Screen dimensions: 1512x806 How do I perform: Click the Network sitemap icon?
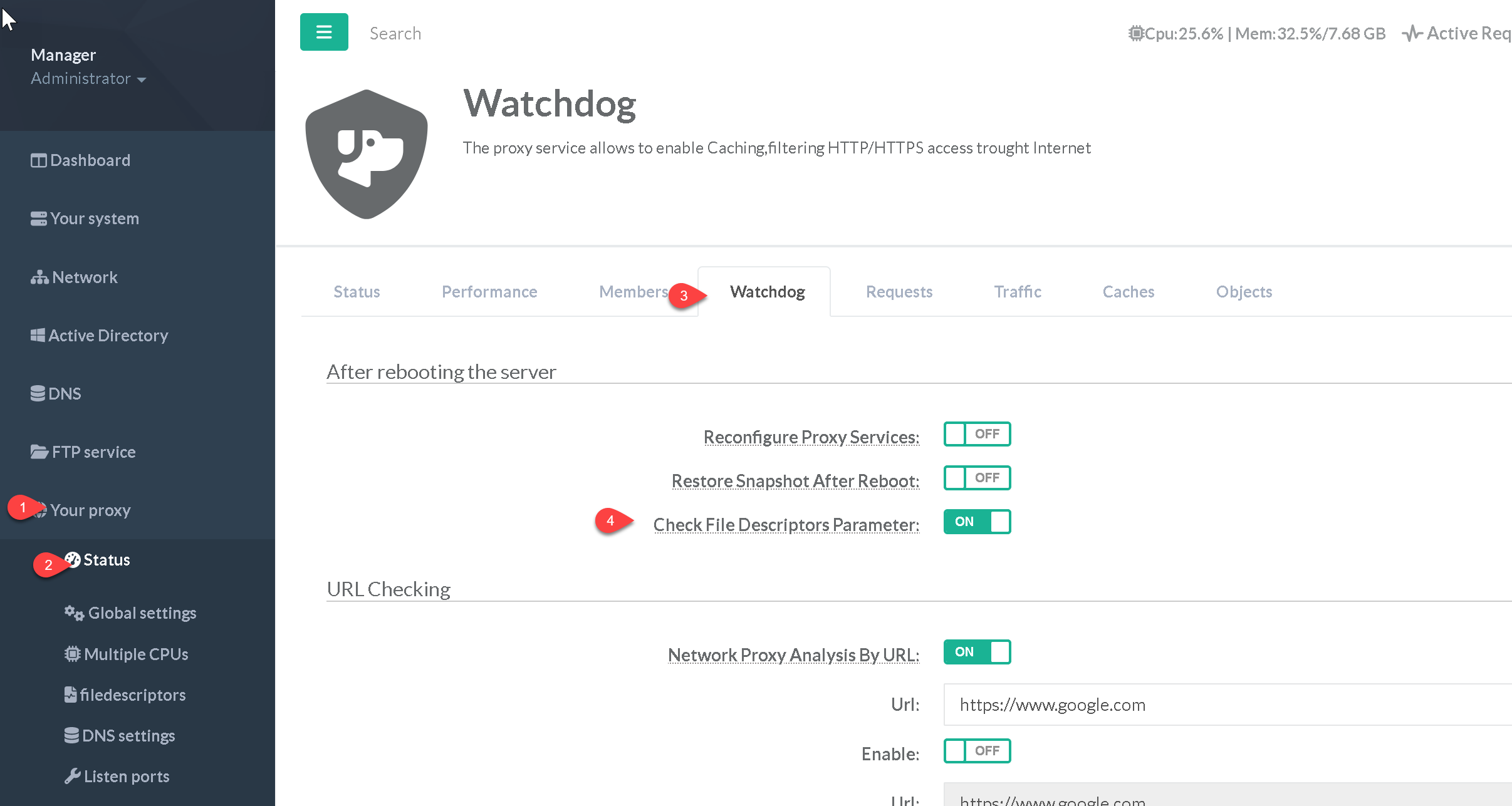[39, 277]
